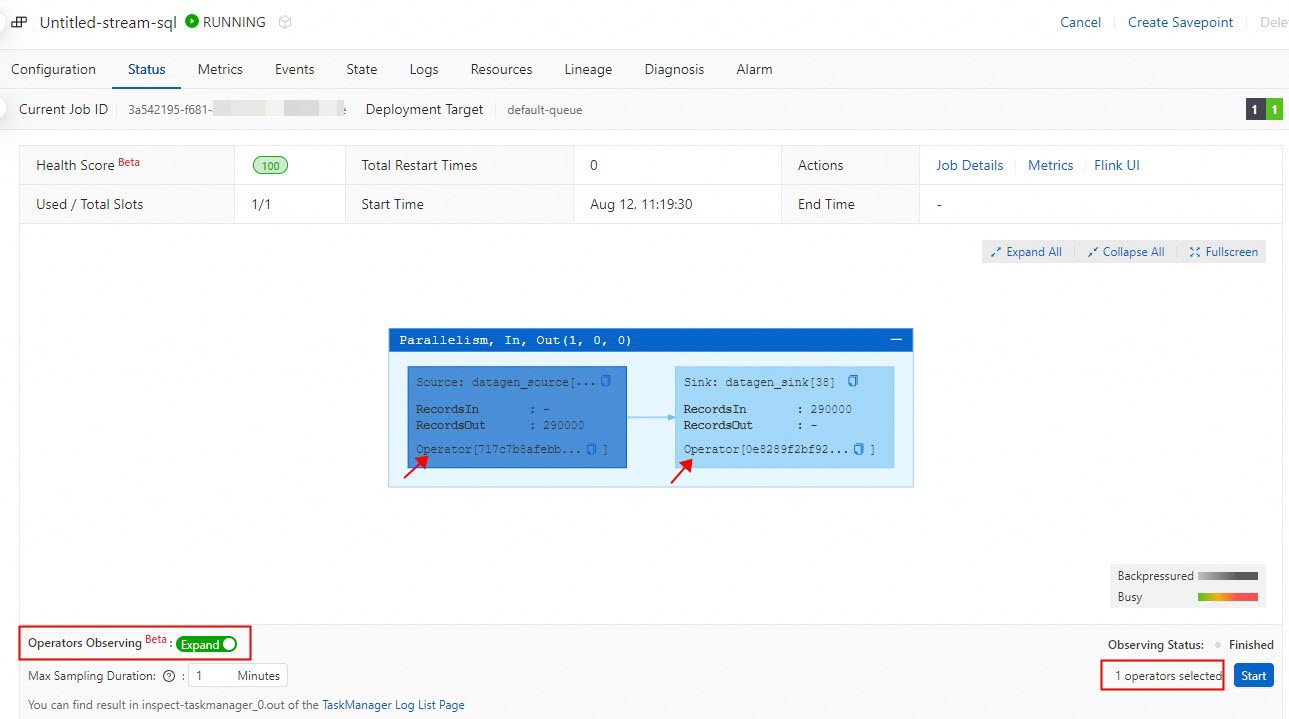Copy Operator 717c7b8afebb ID icon

coord(591,449)
